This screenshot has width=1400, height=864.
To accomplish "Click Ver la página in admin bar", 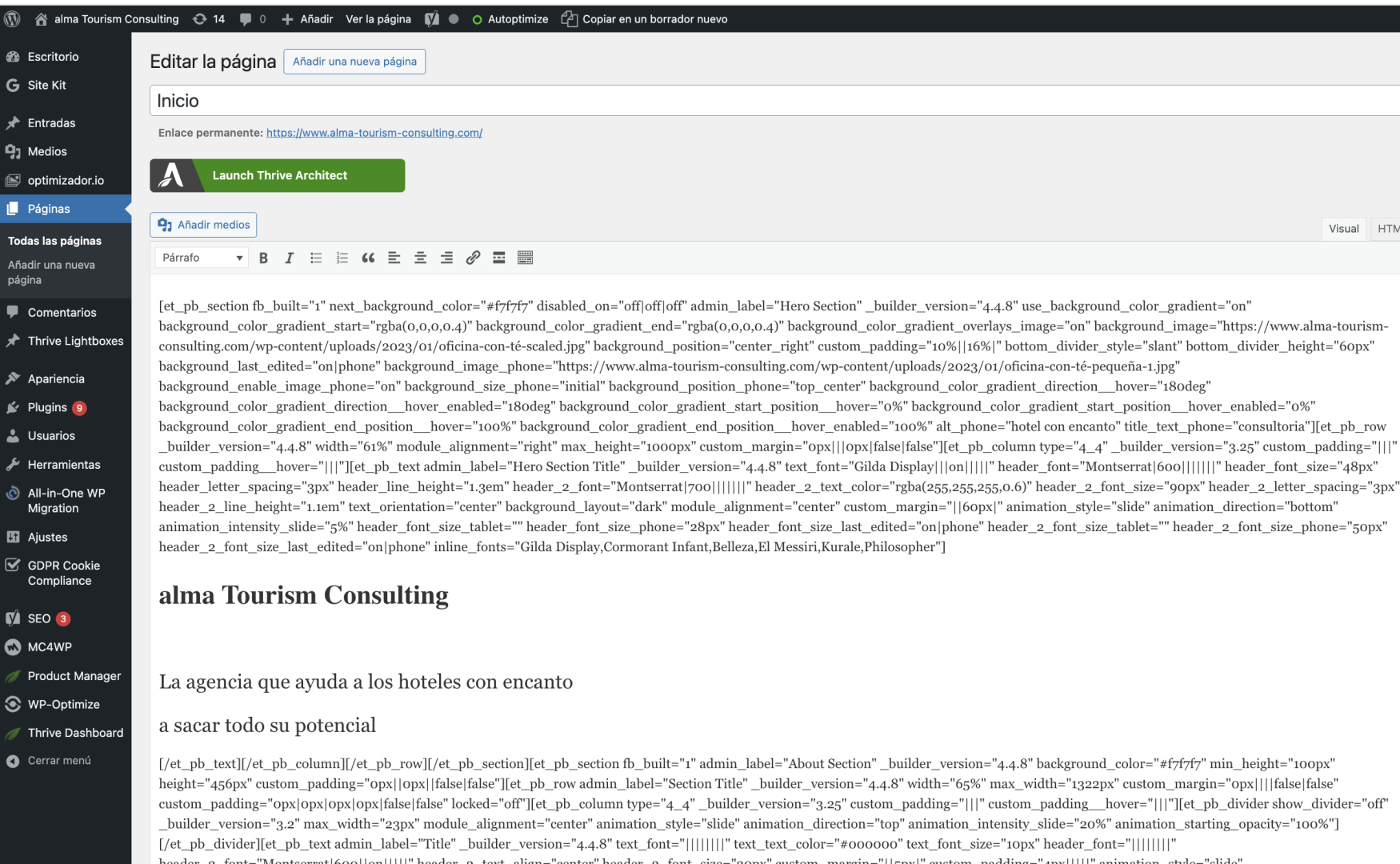I will [x=378, y=19].
